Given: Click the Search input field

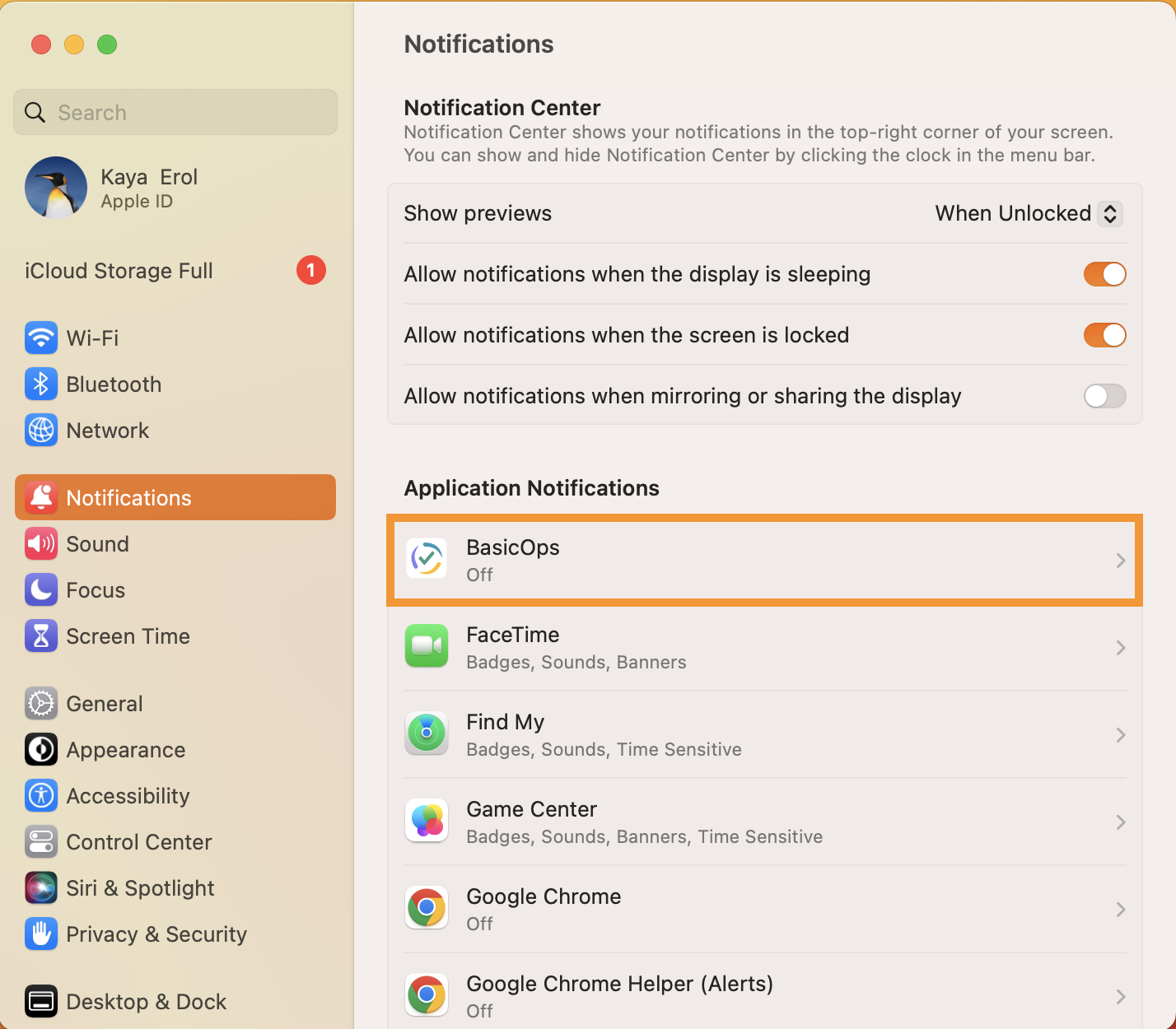Looking at the screenshot, I should [x=175, y=112].
